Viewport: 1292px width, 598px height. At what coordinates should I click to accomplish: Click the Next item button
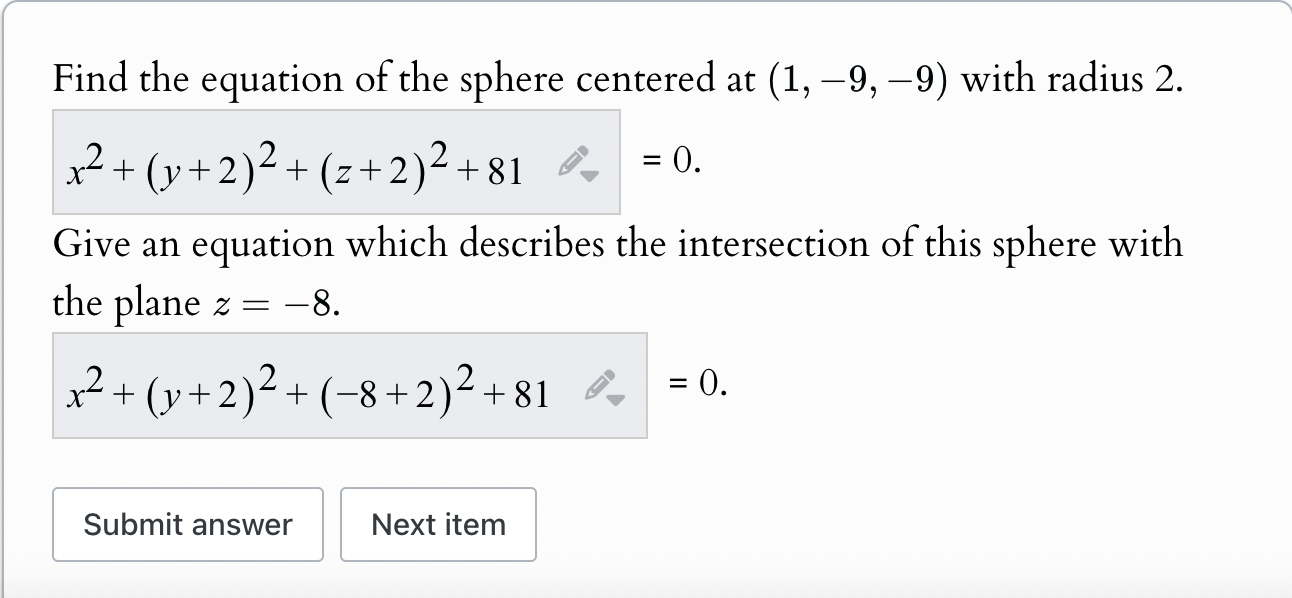pyautogui.click(x=438, y=524)
